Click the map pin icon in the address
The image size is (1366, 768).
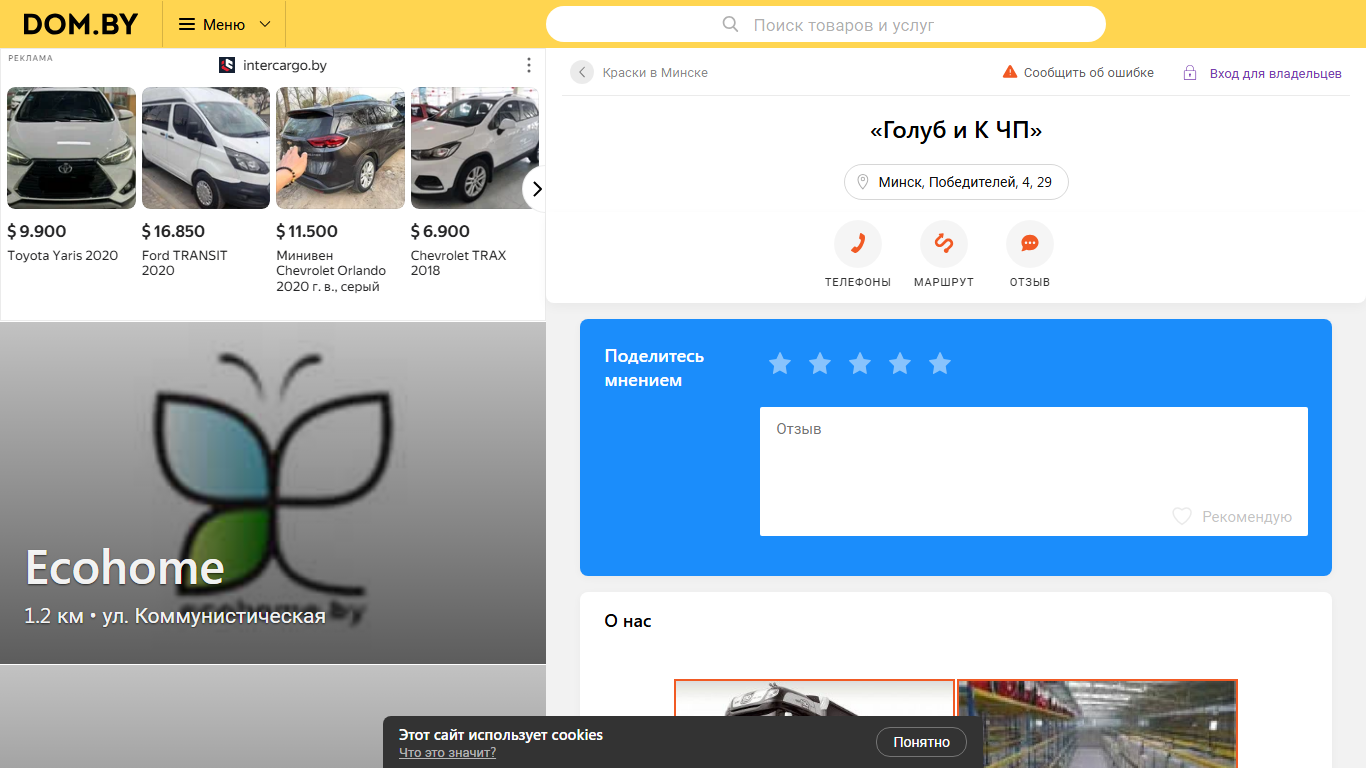pyautogui.click(x=863, y=182)
